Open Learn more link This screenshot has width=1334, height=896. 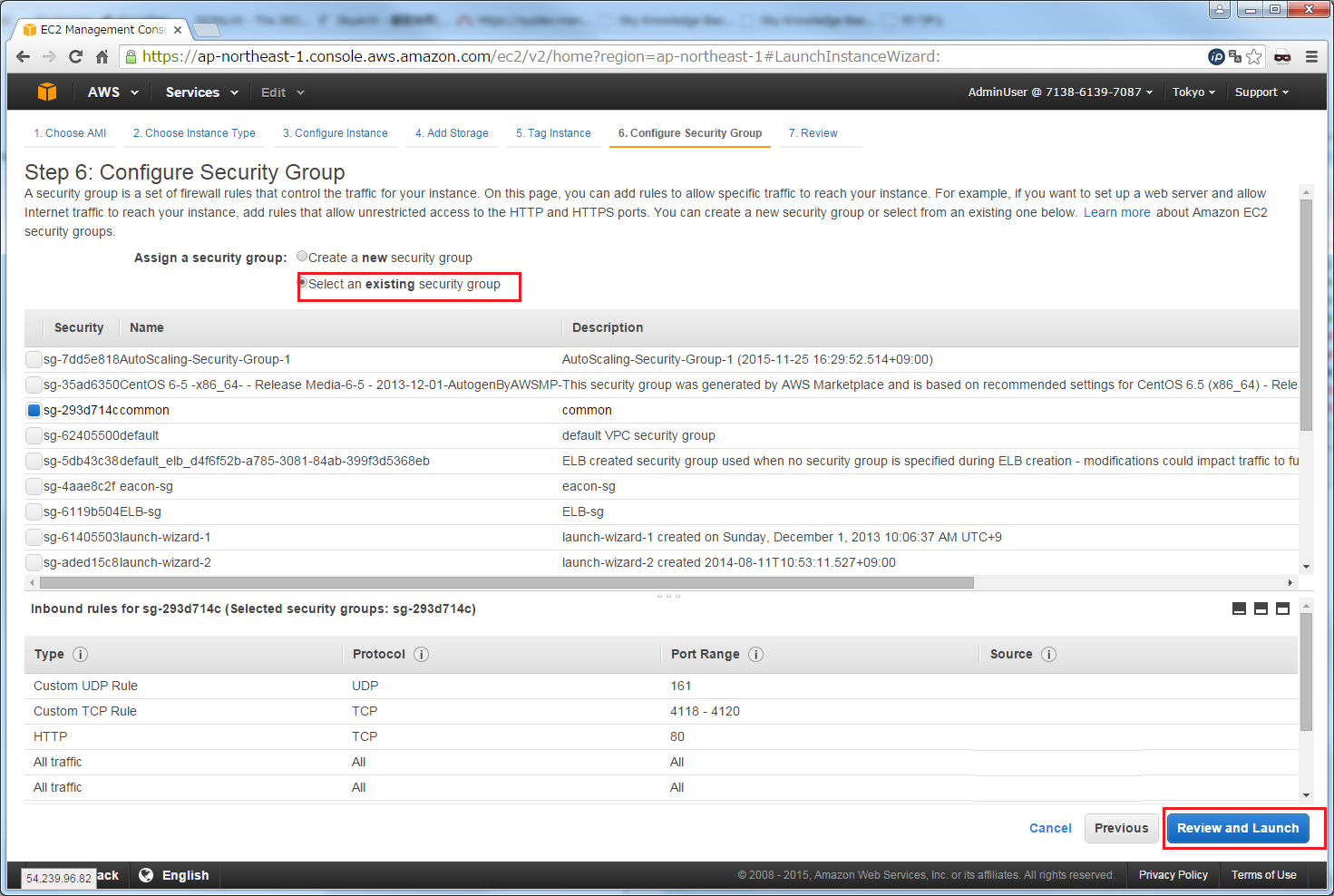coord(1116,212)
